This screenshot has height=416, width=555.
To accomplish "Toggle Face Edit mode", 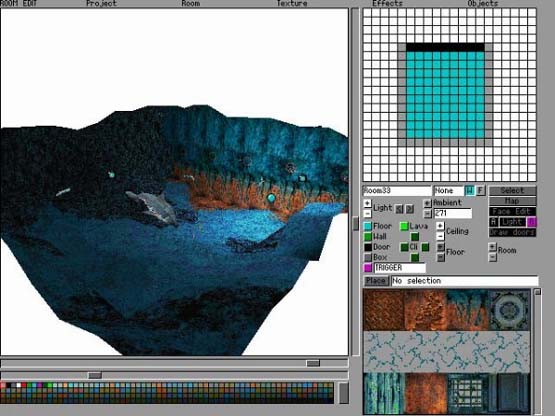I will 512,211.
